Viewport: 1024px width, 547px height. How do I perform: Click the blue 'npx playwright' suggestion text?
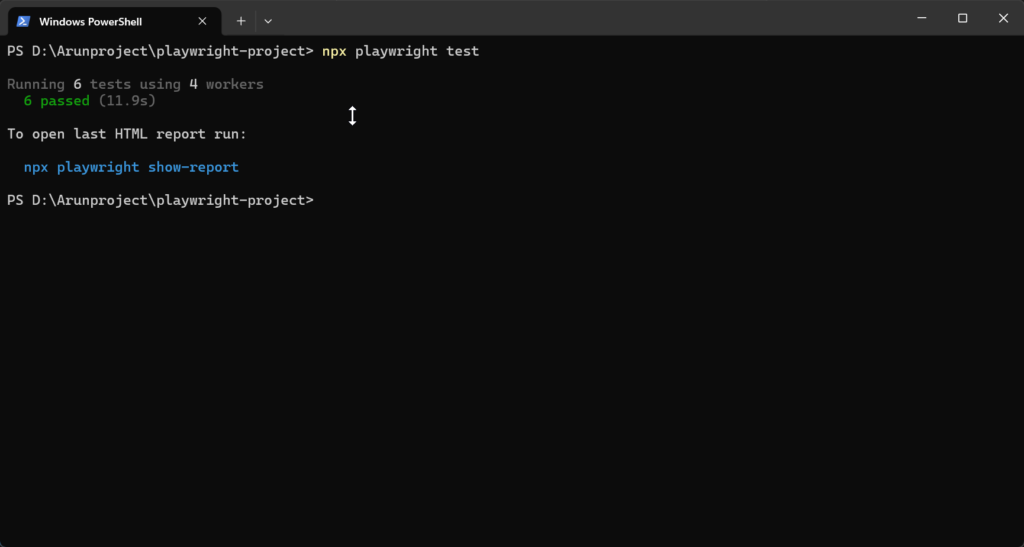pyautogui.click(x=81, y=167)
